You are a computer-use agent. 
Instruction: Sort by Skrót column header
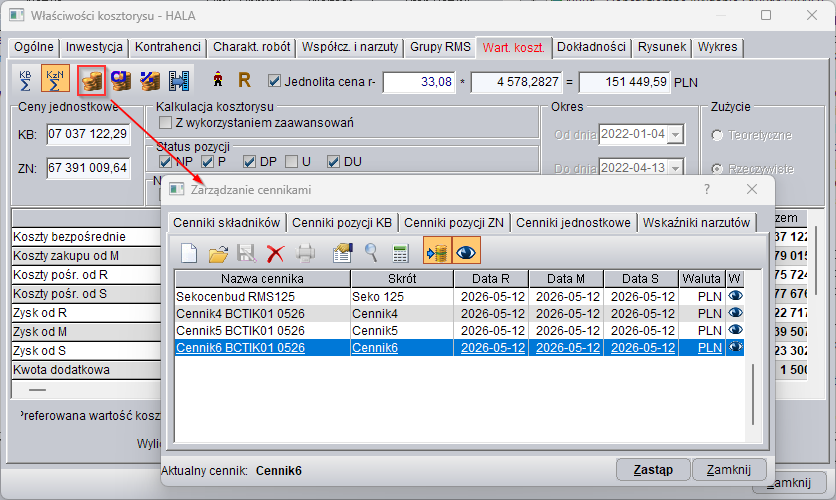[402, 279]
